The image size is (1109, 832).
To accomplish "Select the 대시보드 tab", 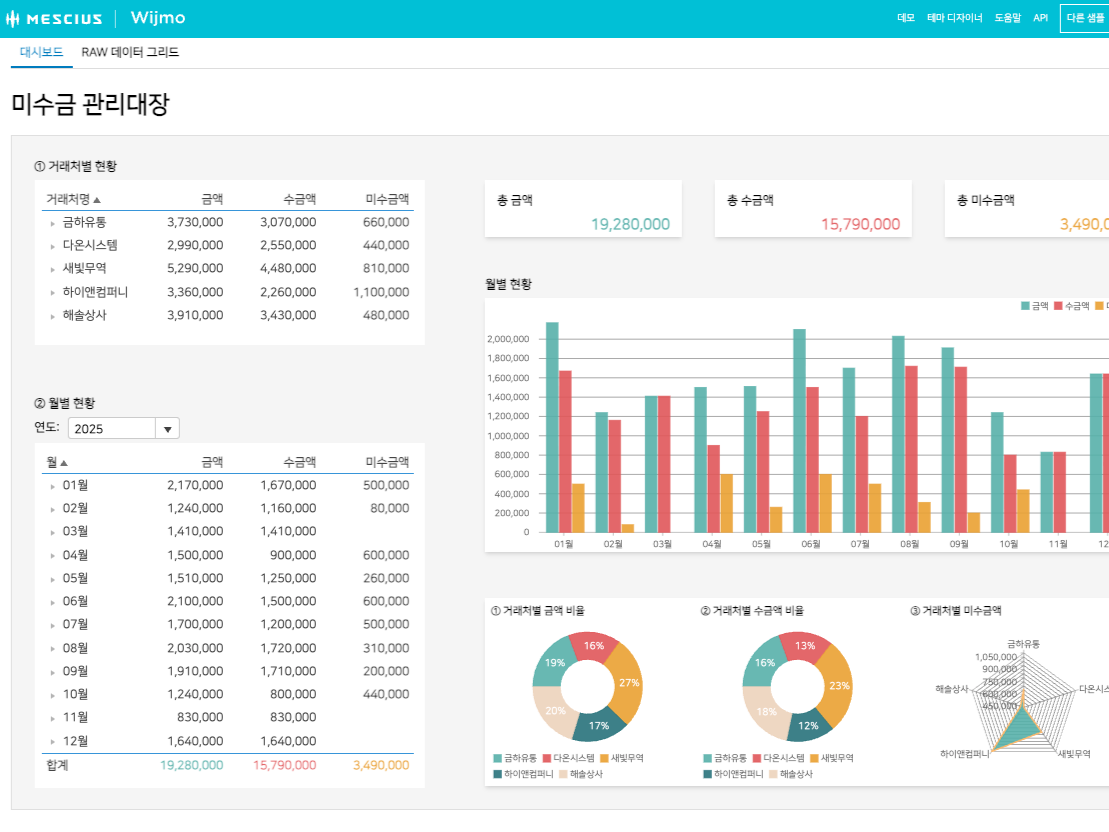I will [42, 52].
